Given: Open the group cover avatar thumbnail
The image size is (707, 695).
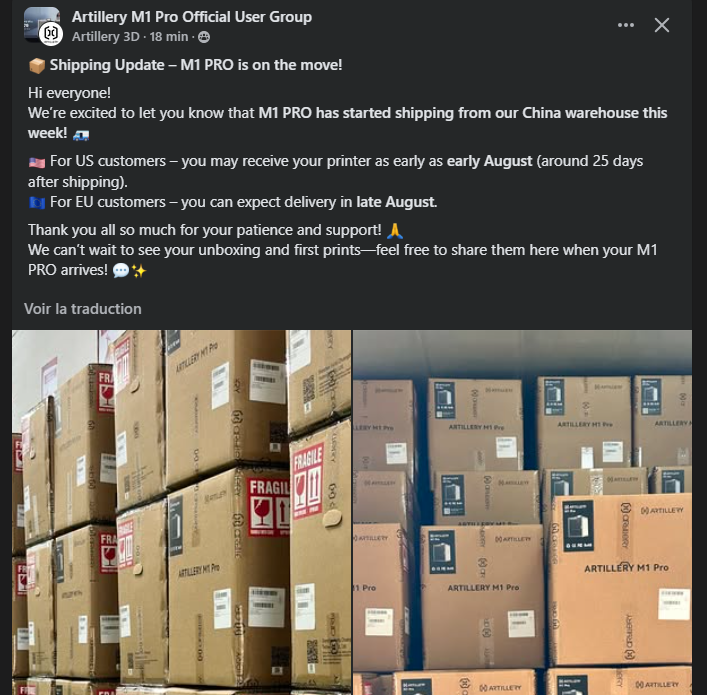Looking at the screenshot, I should (x=41, y=23).
